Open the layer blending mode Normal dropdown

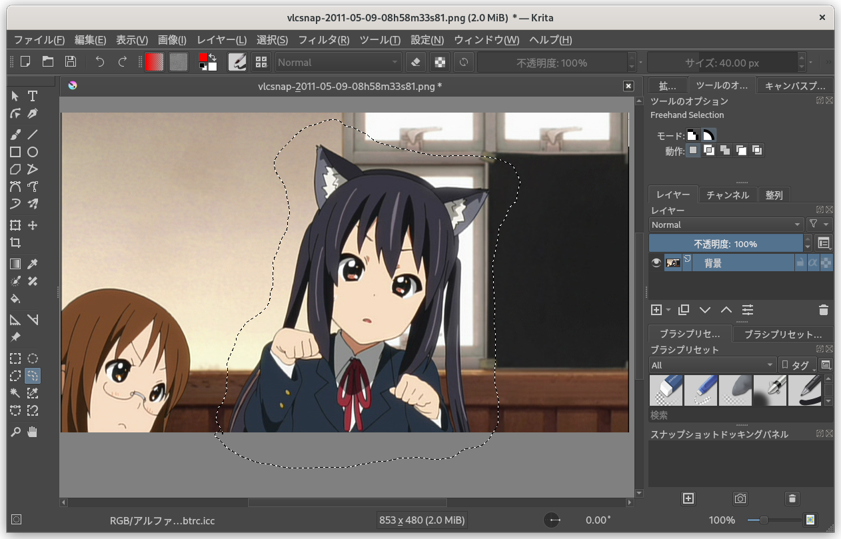726,225
